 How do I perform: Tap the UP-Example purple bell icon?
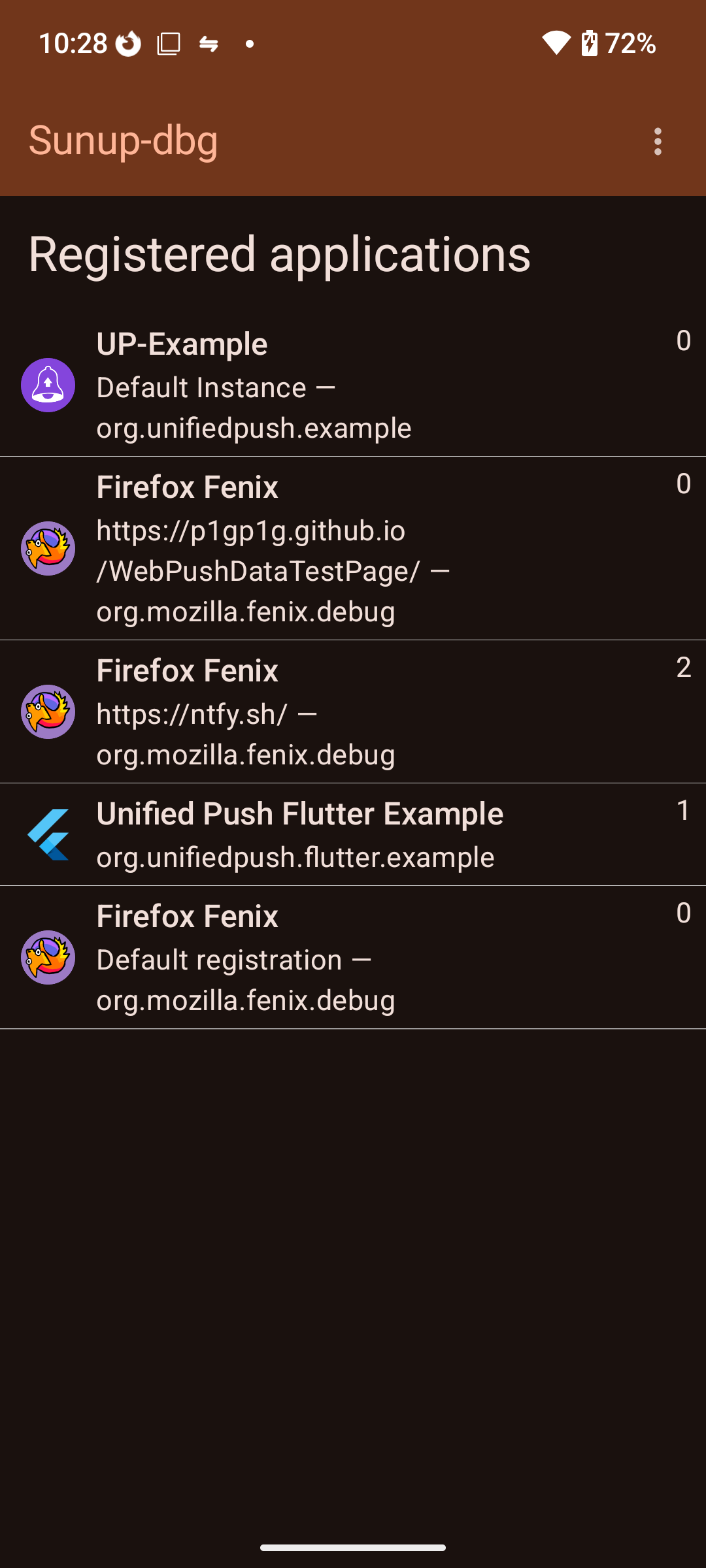click(x=48, y=385)
